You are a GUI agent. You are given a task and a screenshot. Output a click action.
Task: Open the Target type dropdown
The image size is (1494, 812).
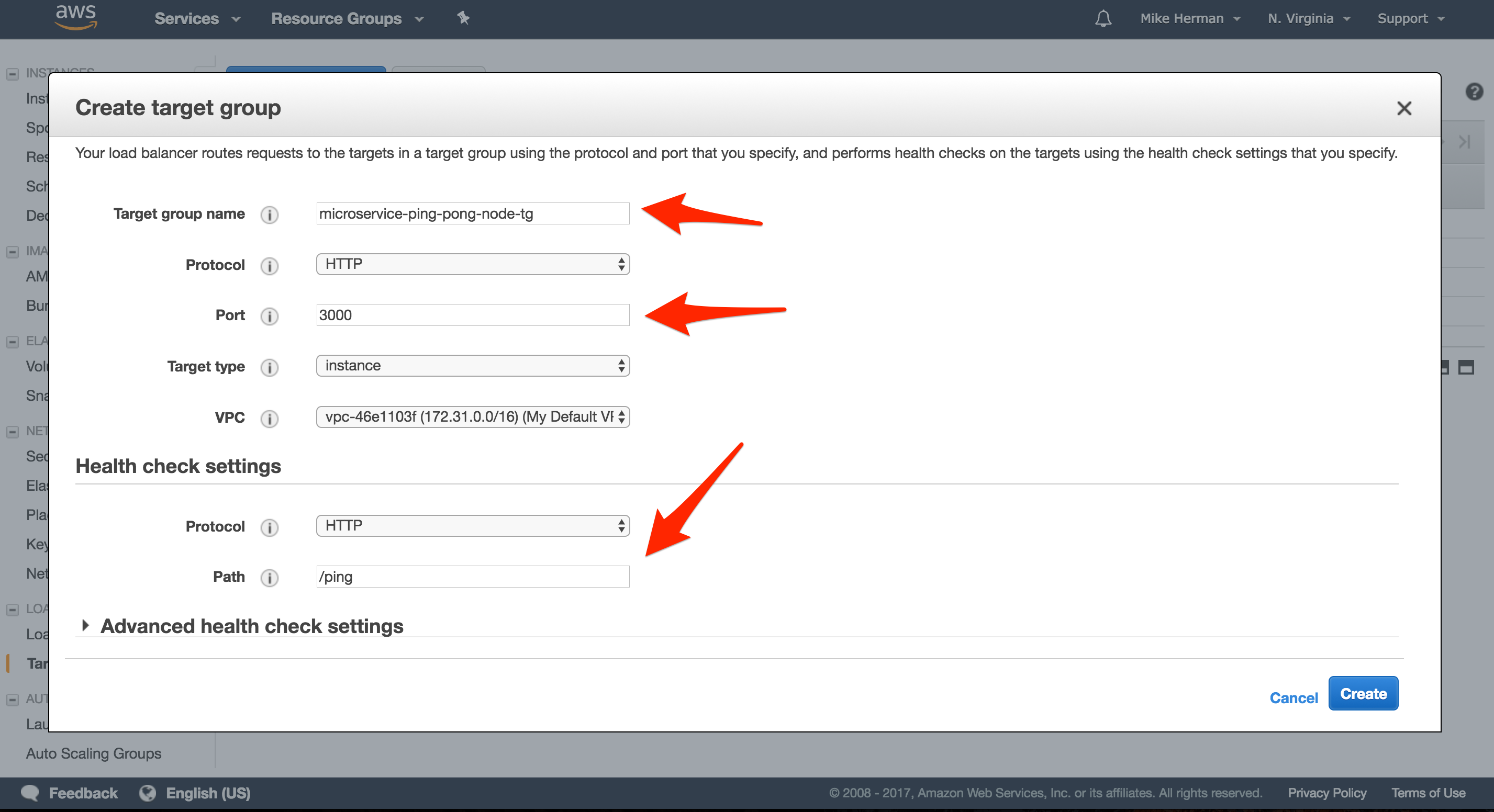[x=472, y=366]
